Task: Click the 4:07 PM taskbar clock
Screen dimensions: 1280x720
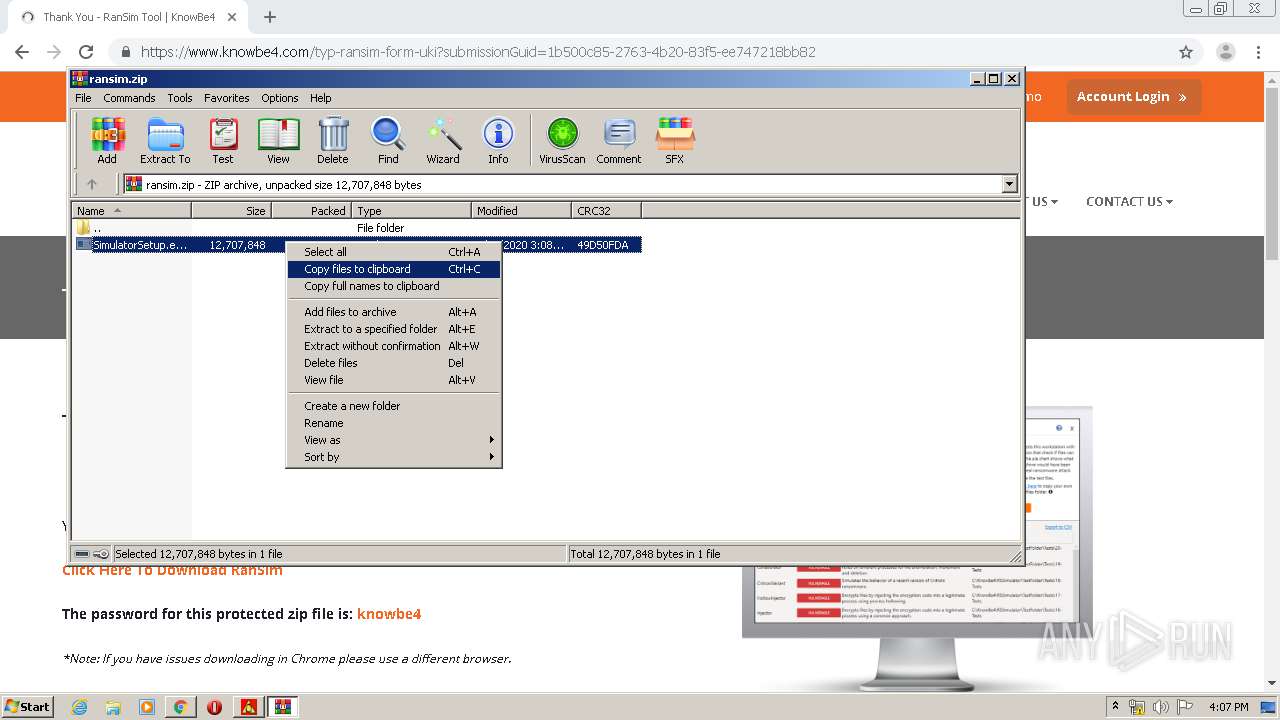Action: (x=1228, y=707)
